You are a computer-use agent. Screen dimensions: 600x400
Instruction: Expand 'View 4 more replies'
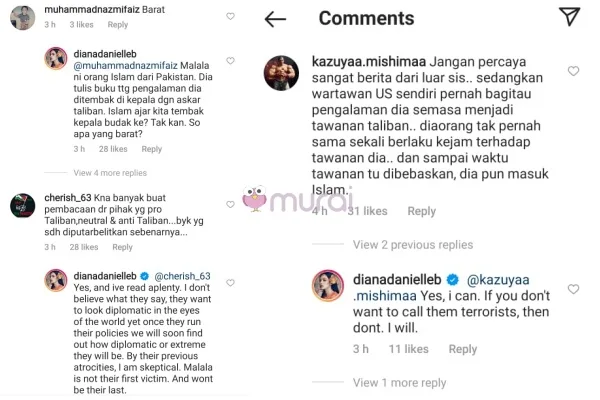pos(110,173)
